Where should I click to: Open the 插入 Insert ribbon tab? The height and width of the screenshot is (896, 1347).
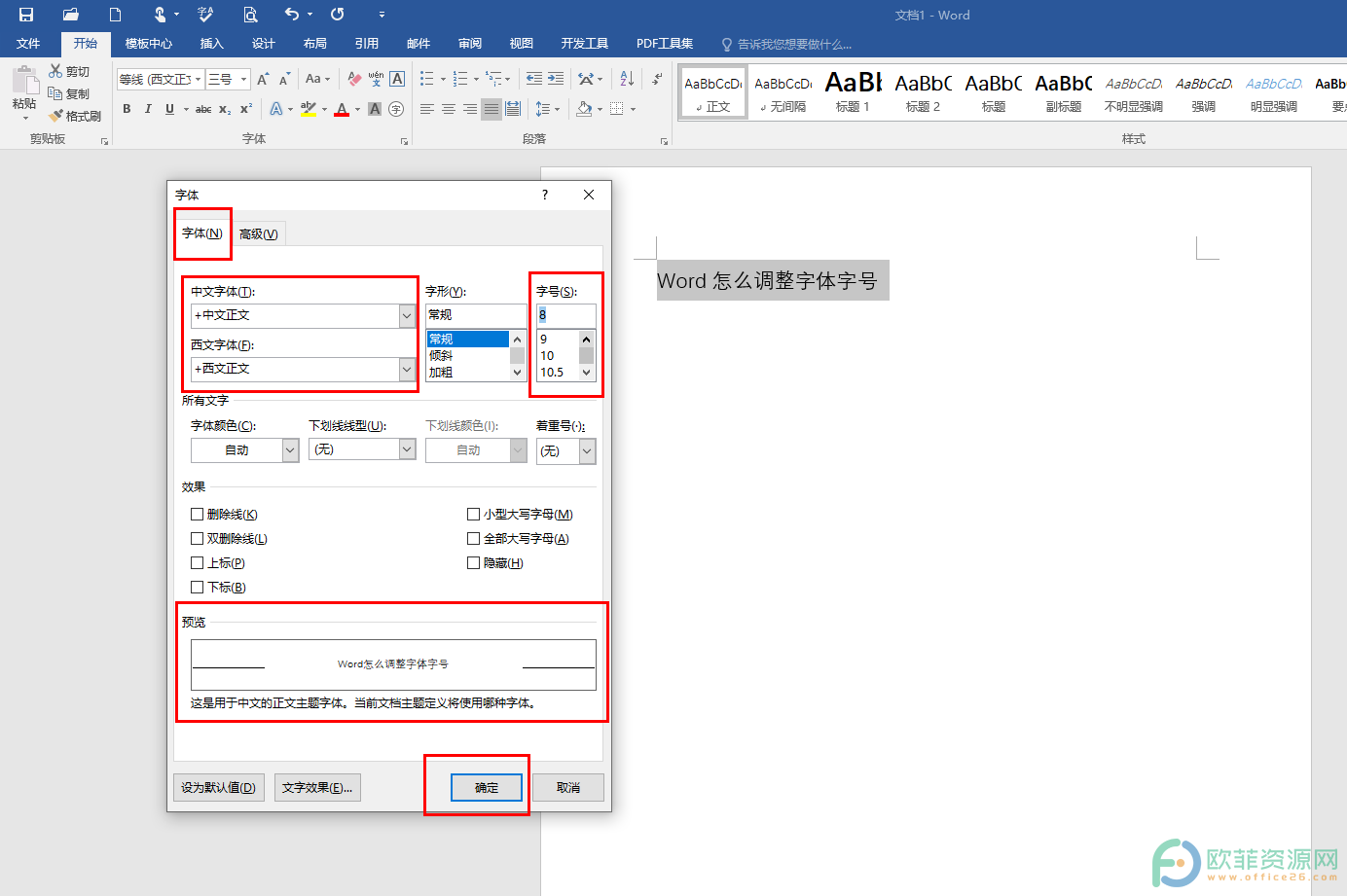[x=212, y=44]
